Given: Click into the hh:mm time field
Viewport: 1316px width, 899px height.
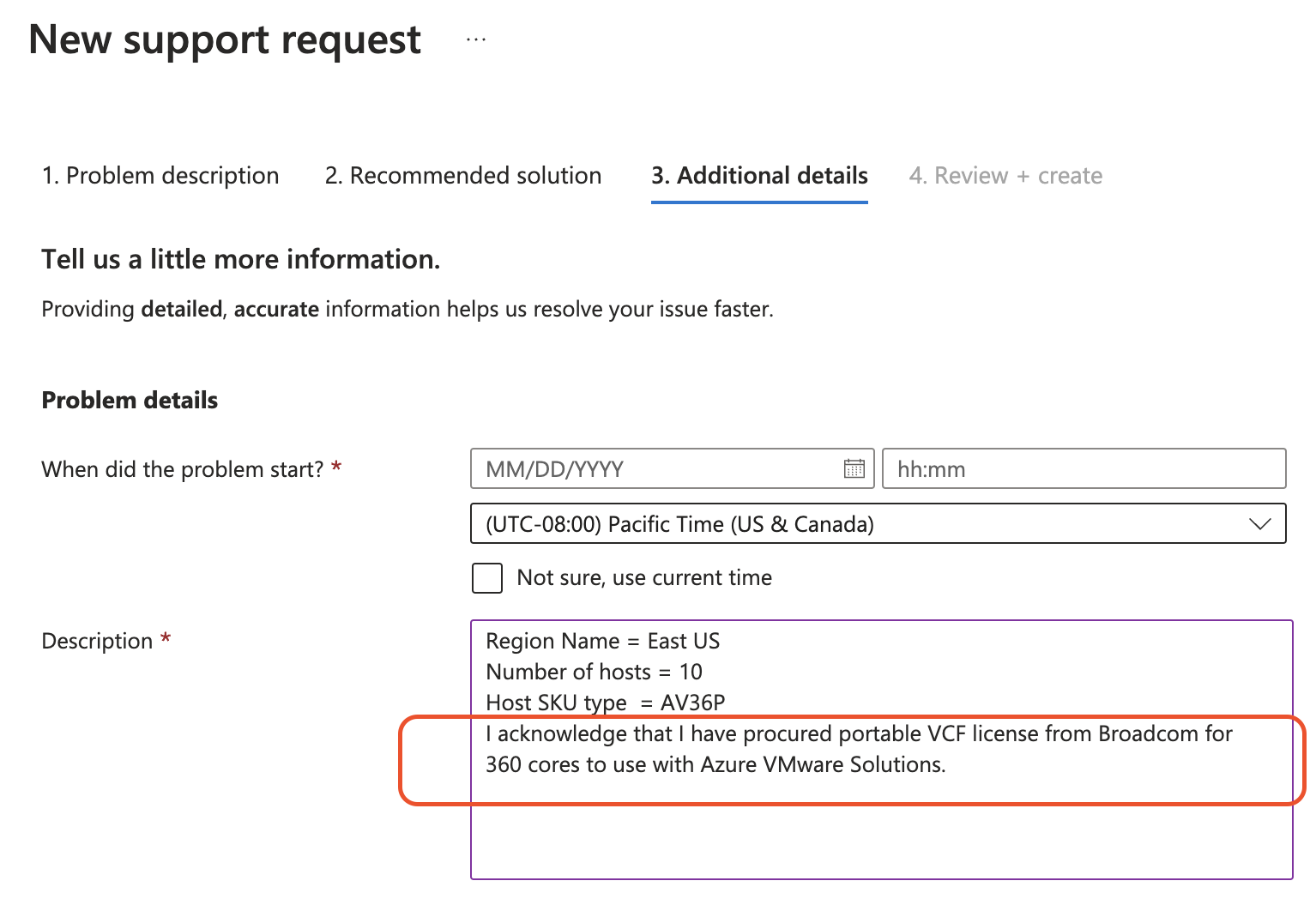Looking at the screenshot, I should [x=1083, y=469].
